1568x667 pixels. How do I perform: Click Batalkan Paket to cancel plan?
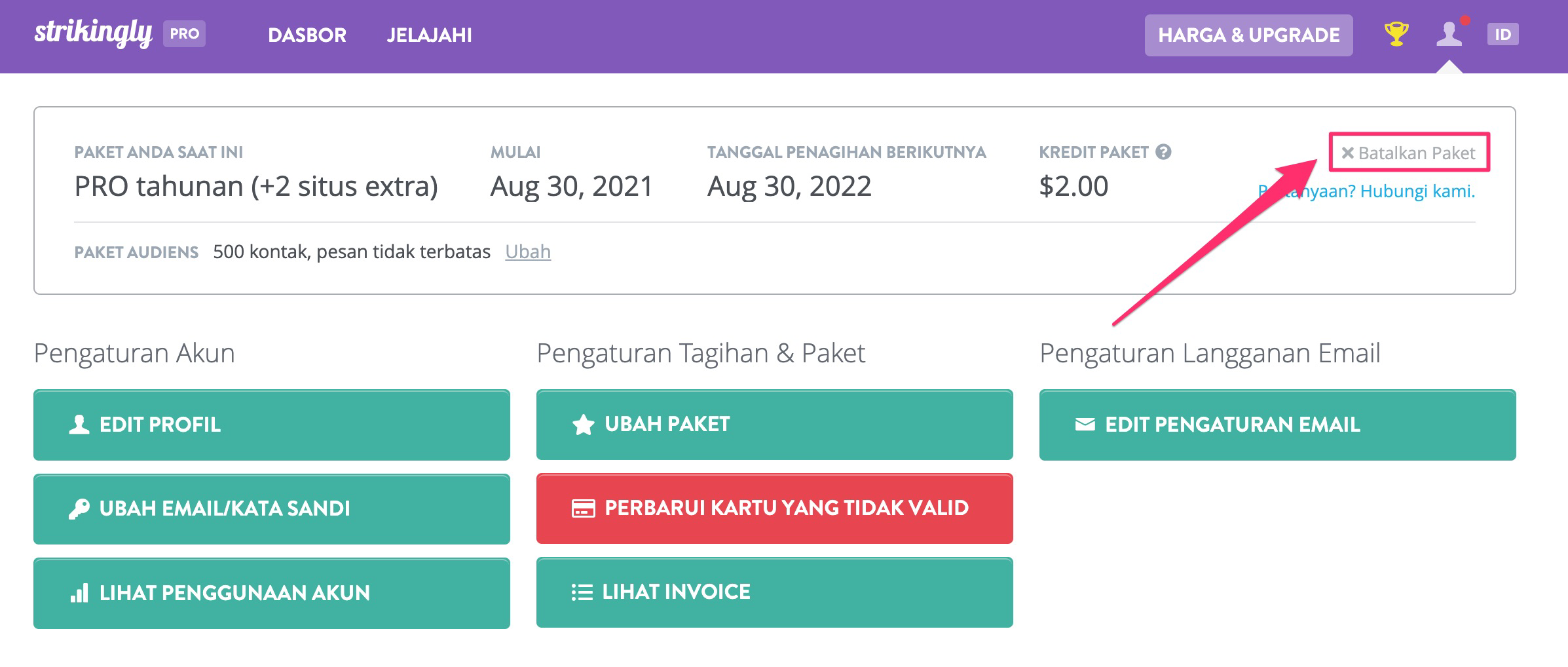pyautogui.click(x=1408, y=153)
